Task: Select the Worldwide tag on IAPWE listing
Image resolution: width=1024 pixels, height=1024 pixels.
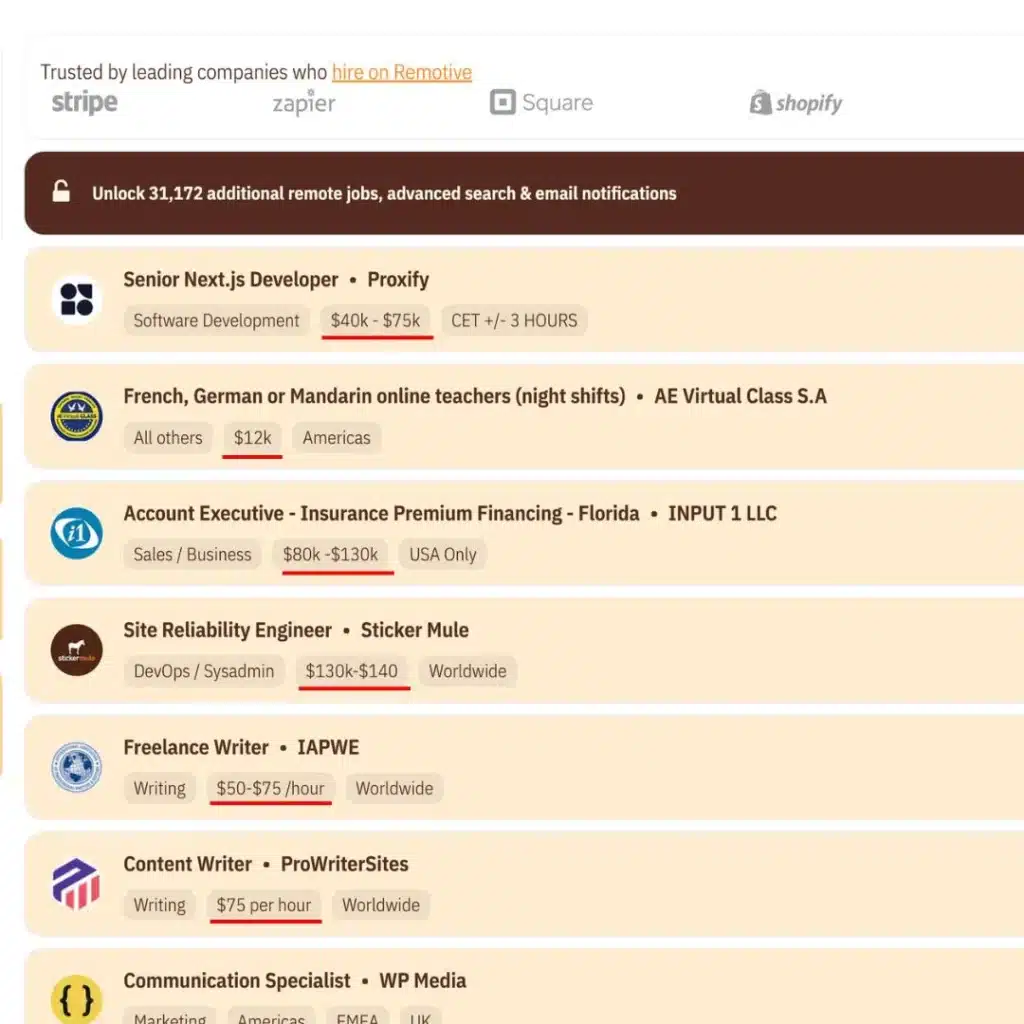Action: [x=394, y=788]
